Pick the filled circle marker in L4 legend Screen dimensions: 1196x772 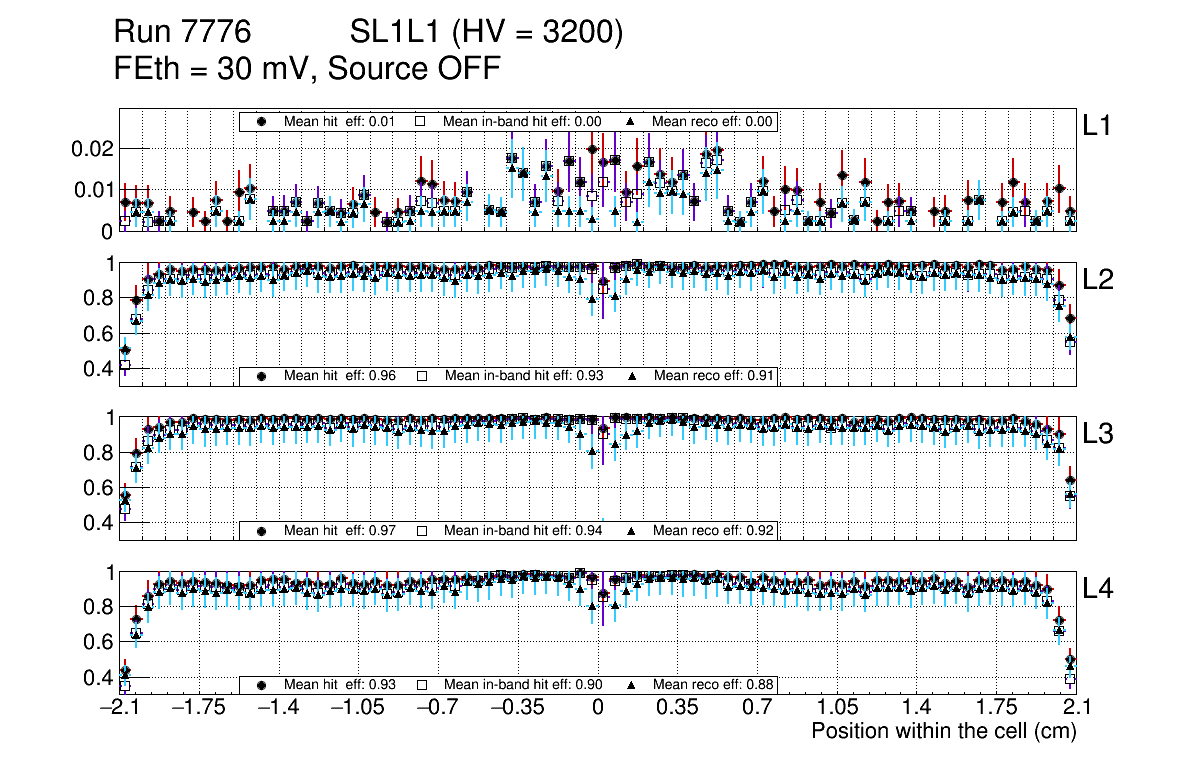pos(262,685)
